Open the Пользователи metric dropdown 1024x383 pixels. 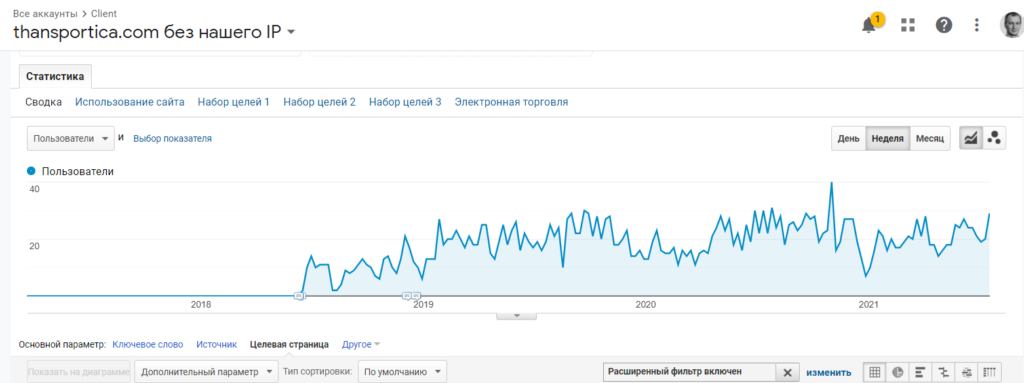coord(71,139)
